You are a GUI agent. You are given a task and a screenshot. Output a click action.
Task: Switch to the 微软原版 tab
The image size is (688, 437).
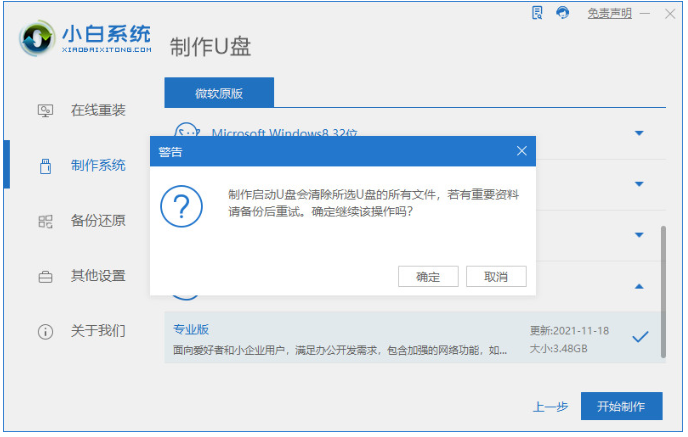click(x=219, y=93)
